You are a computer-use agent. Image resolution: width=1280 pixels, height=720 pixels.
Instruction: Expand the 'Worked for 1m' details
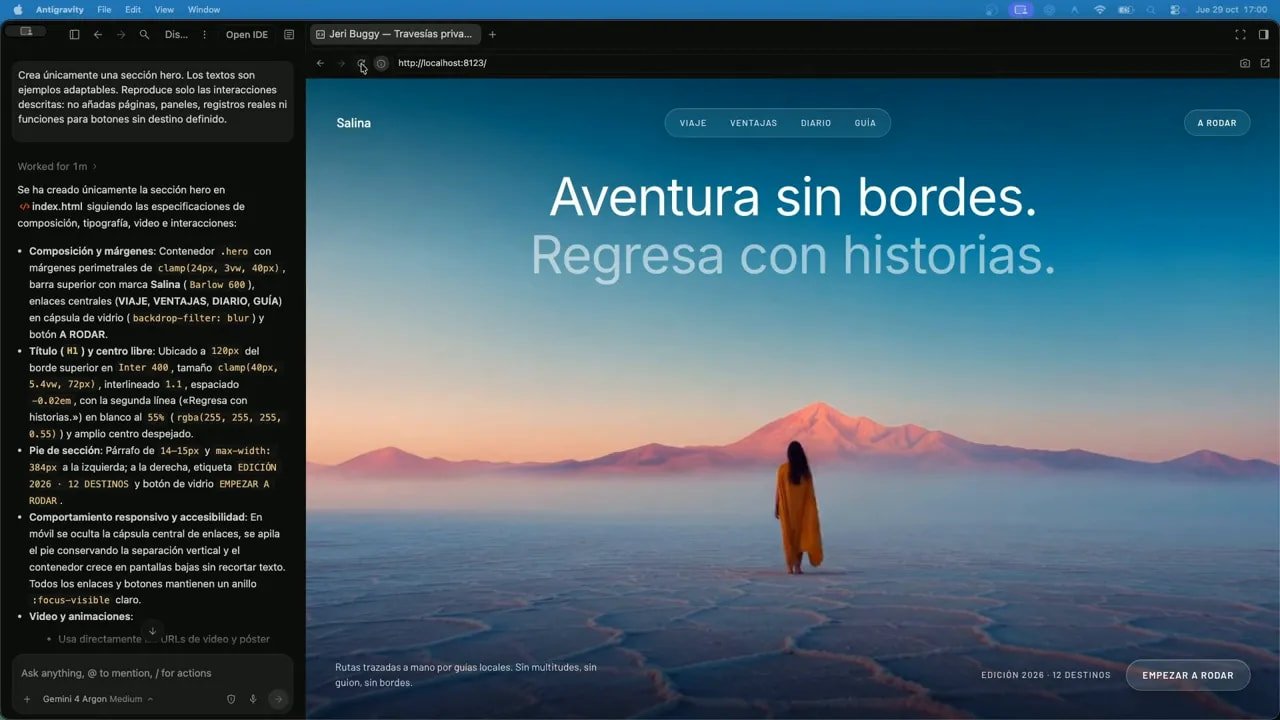(57, 166)
